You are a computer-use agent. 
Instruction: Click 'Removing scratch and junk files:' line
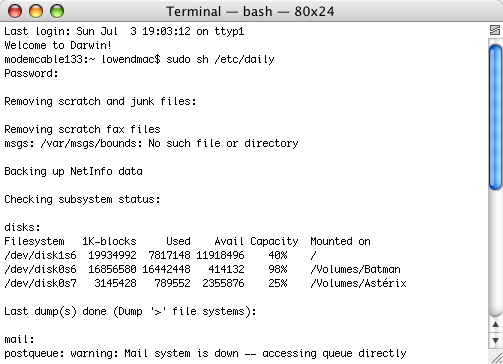pyautogui.click(x=100, y=101)
